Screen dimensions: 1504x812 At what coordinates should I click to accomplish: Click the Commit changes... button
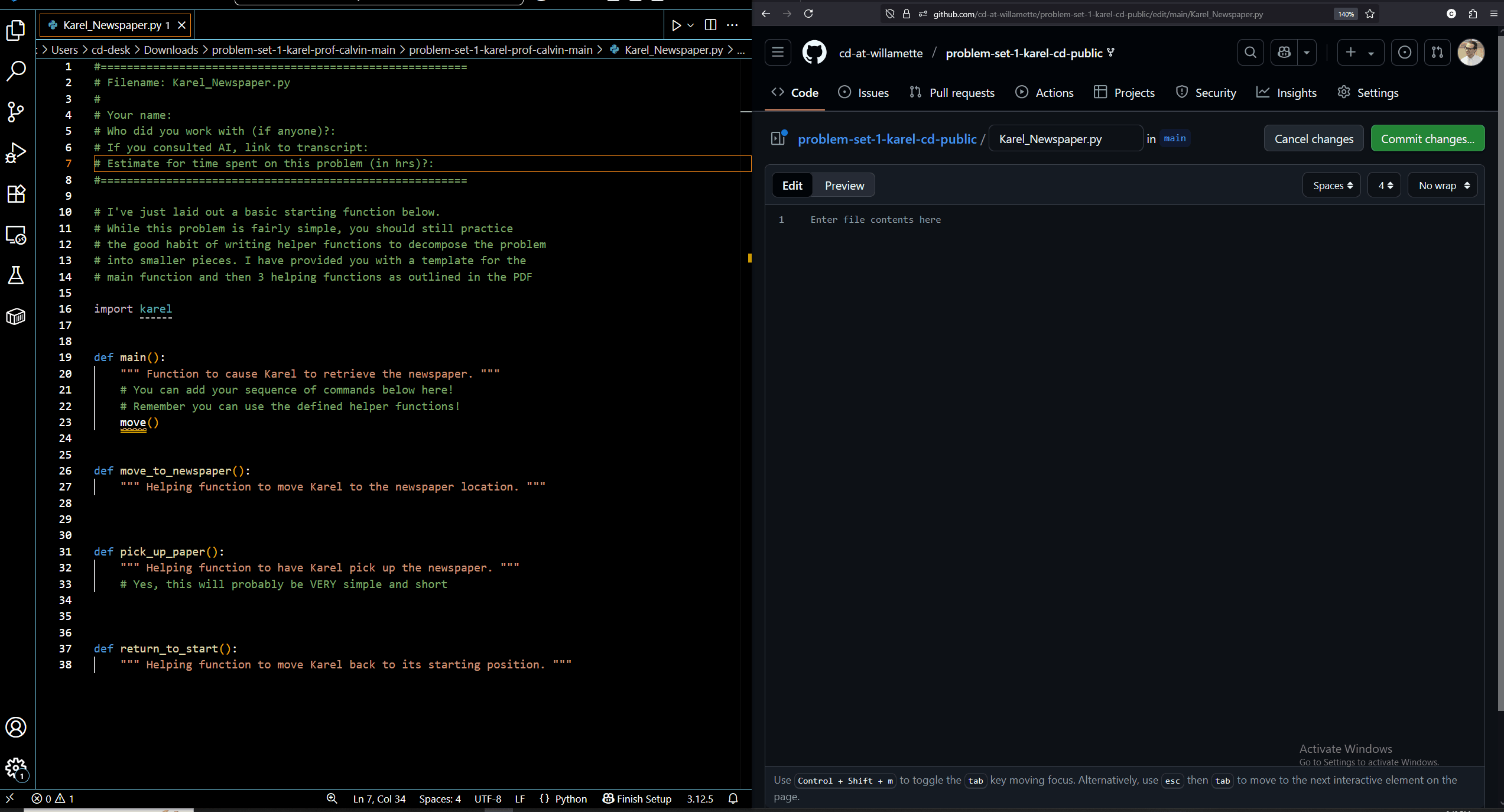pyautogui.click(x=1427, y=139)
